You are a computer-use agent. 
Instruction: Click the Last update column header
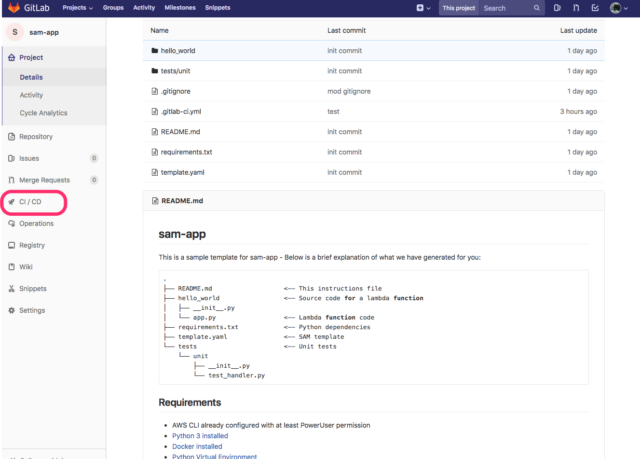click(x=578, y=31)
